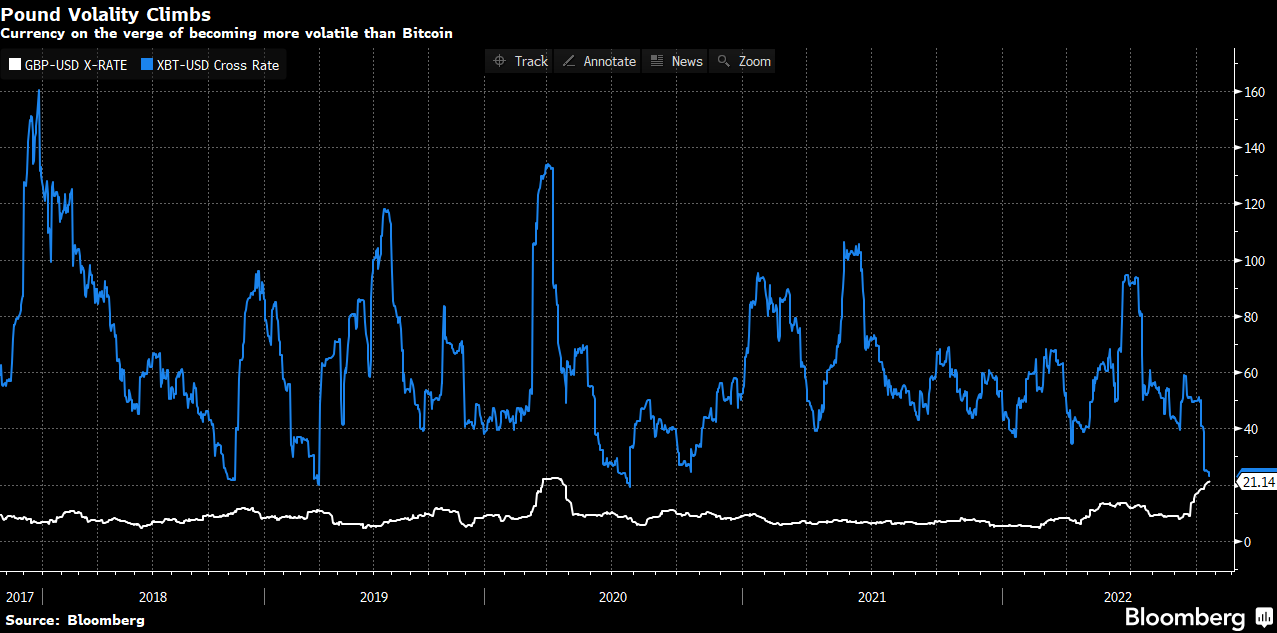Screen dimensions: 1277x633
Task: Select the blue XBT-USD legend swatch
Action: (x=147, y=66)
